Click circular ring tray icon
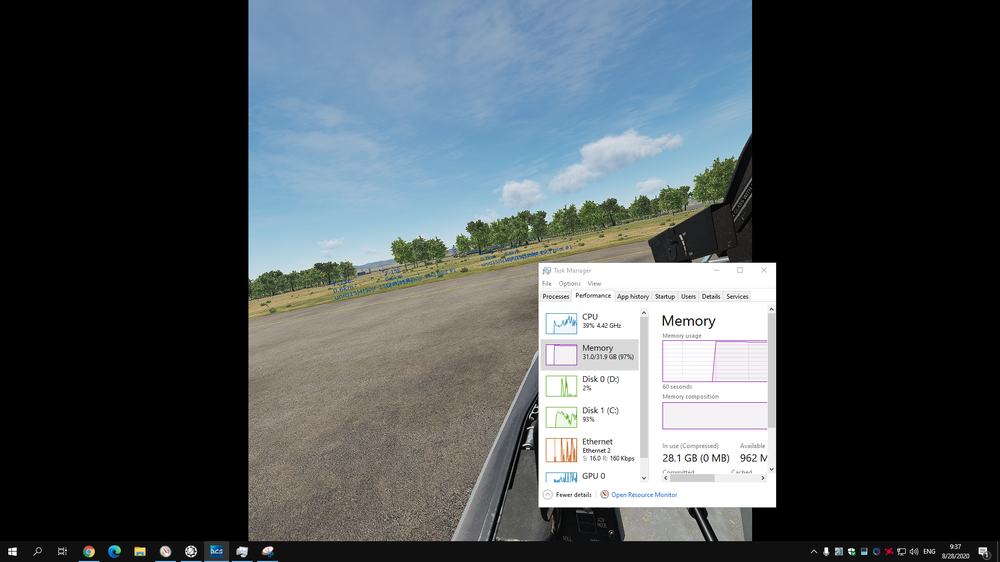Viewport: 1000px width, 562px height. pos(876,552)
